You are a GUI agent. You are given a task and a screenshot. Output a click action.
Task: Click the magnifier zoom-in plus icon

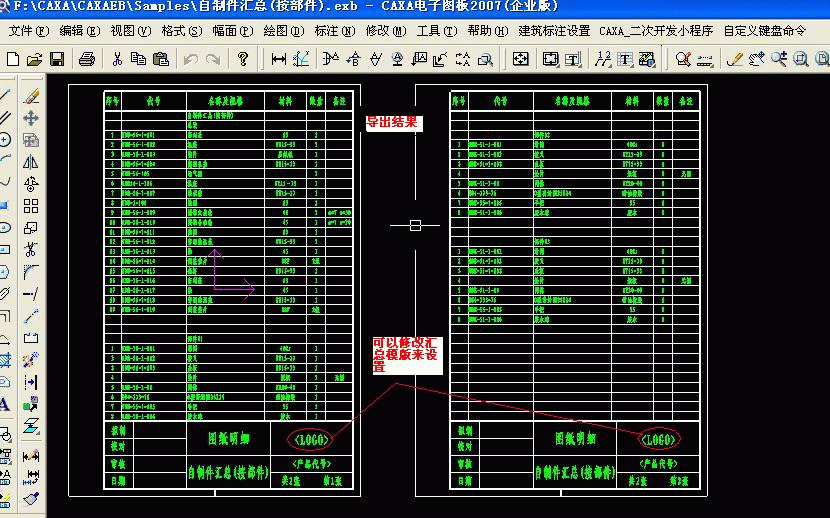click(x=779, y=59)
